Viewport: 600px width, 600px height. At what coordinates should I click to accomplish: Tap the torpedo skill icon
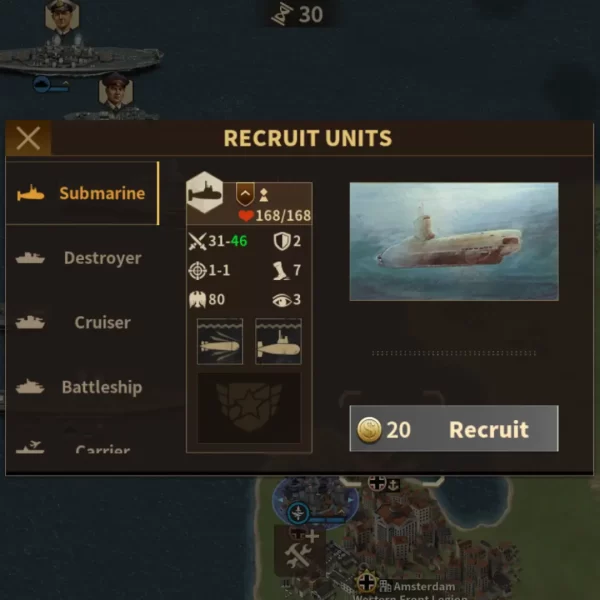pos(220,341)
